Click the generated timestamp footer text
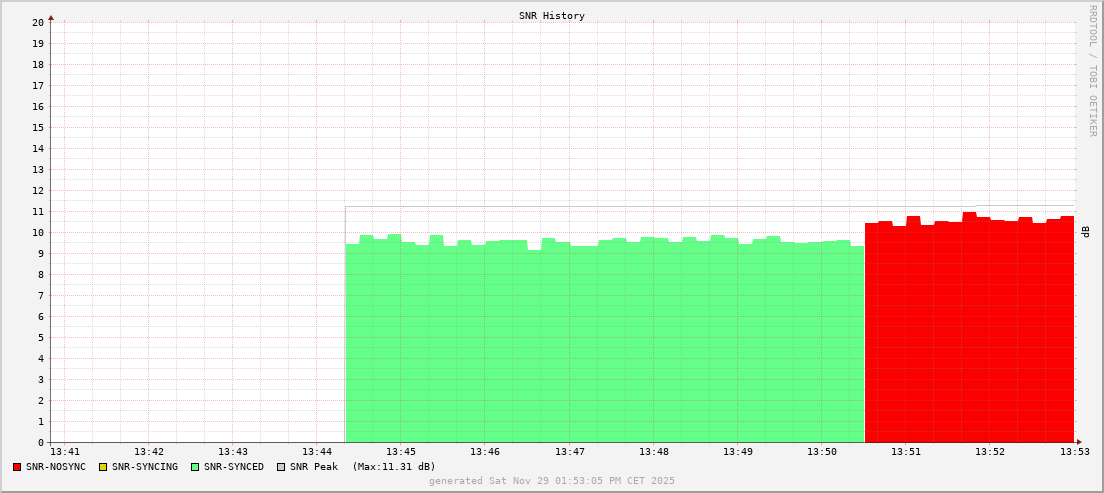The height and width of the screenshot is (493, 1104). tap(551, 481)
